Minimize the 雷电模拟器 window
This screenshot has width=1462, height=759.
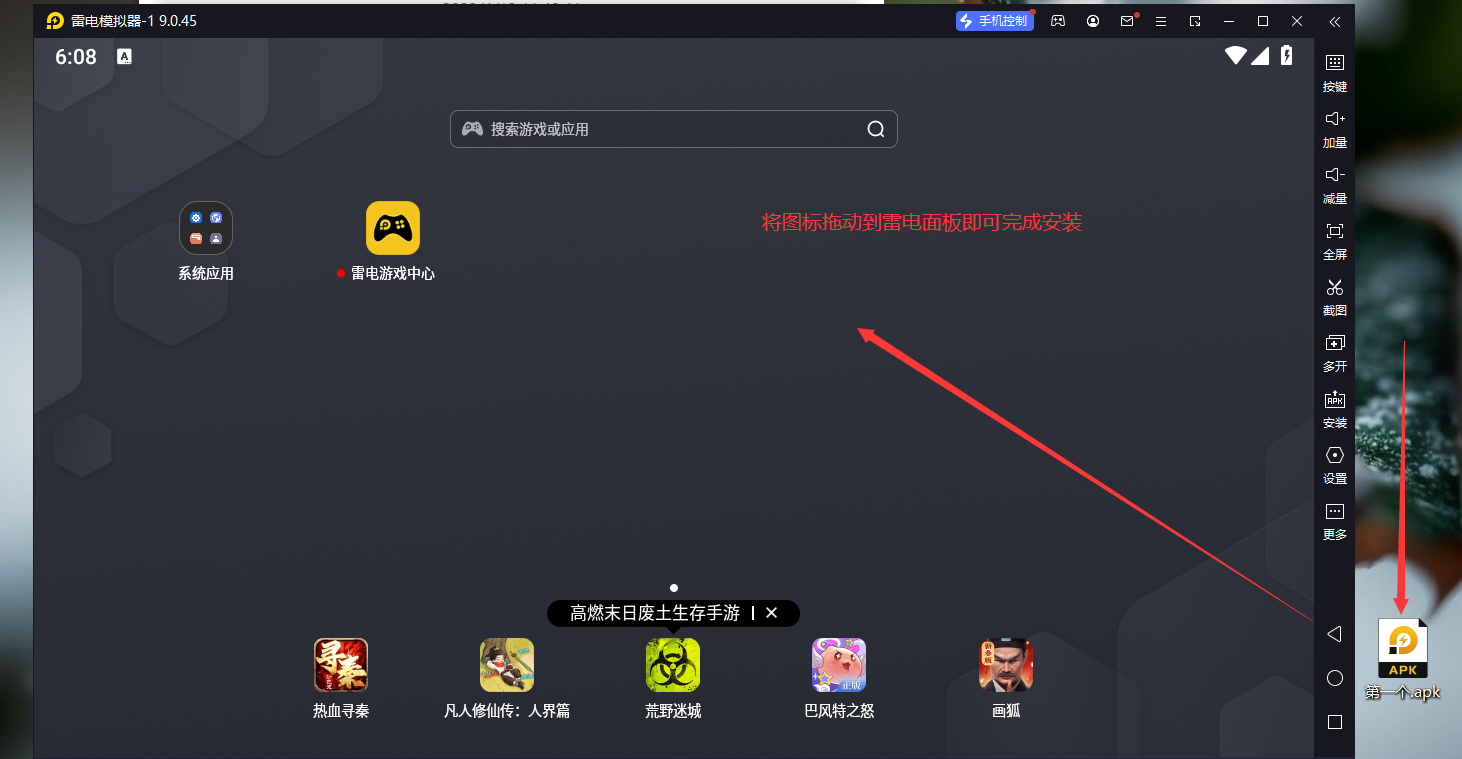point(1229,21)
